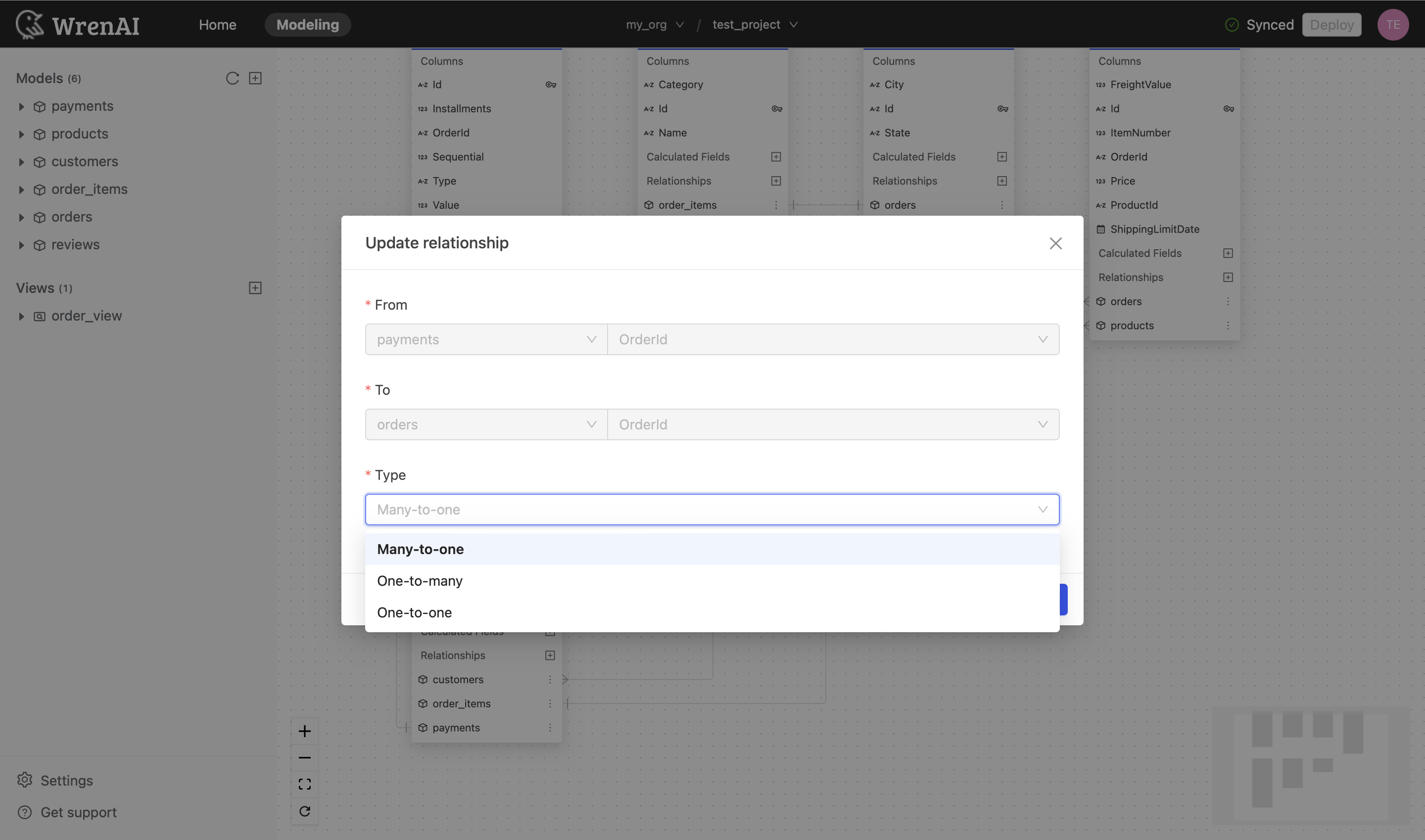Click the Deploy button

coord(1331,25)
